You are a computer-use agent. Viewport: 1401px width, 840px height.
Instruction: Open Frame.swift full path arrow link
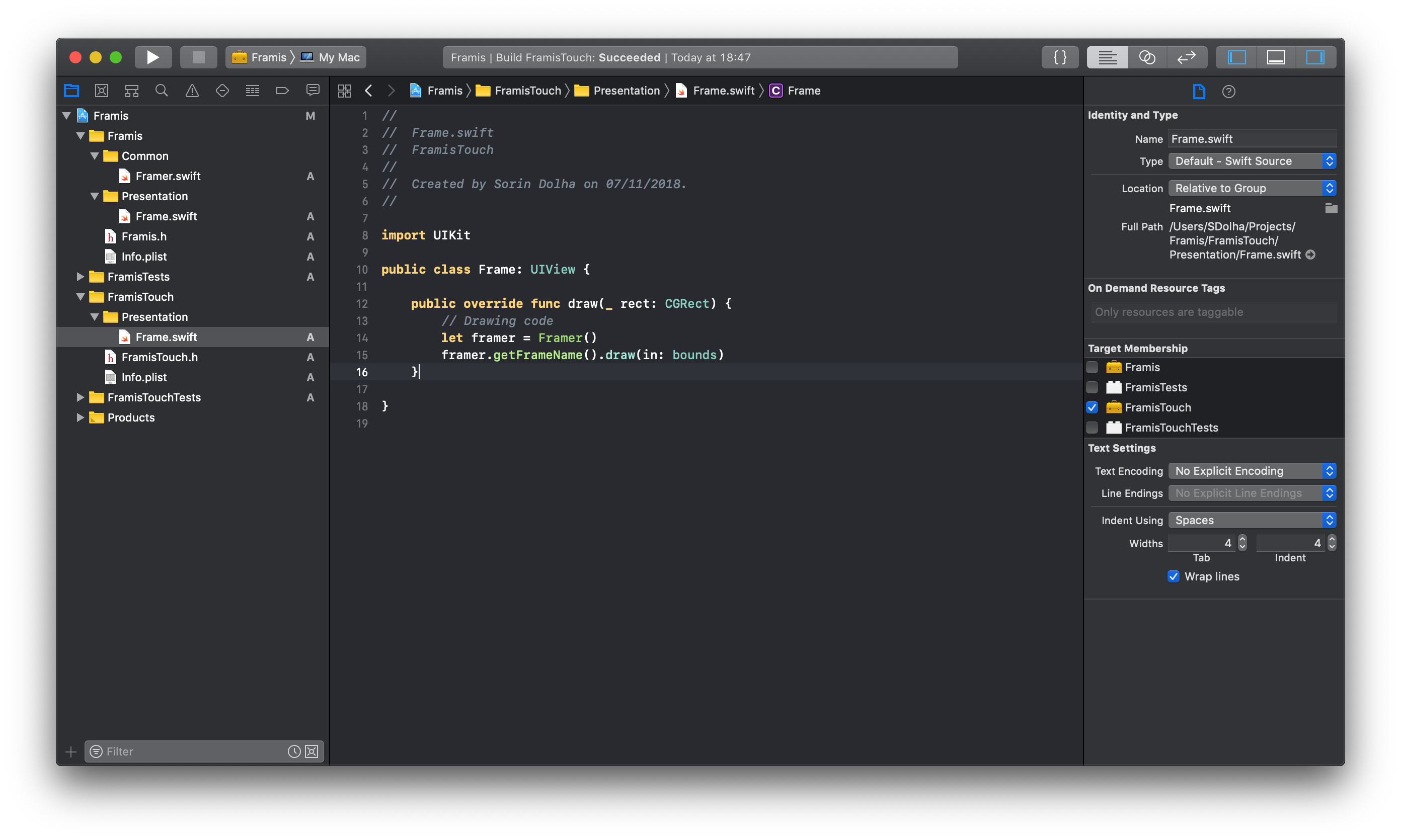point(1312,255)
